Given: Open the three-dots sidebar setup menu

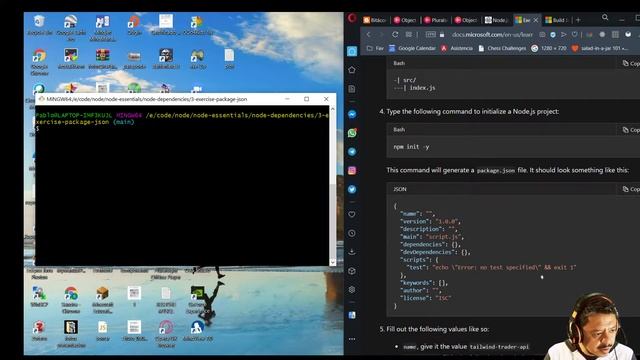Looking at the screenshot, I should pyautogui.click(x=352, y=339).
